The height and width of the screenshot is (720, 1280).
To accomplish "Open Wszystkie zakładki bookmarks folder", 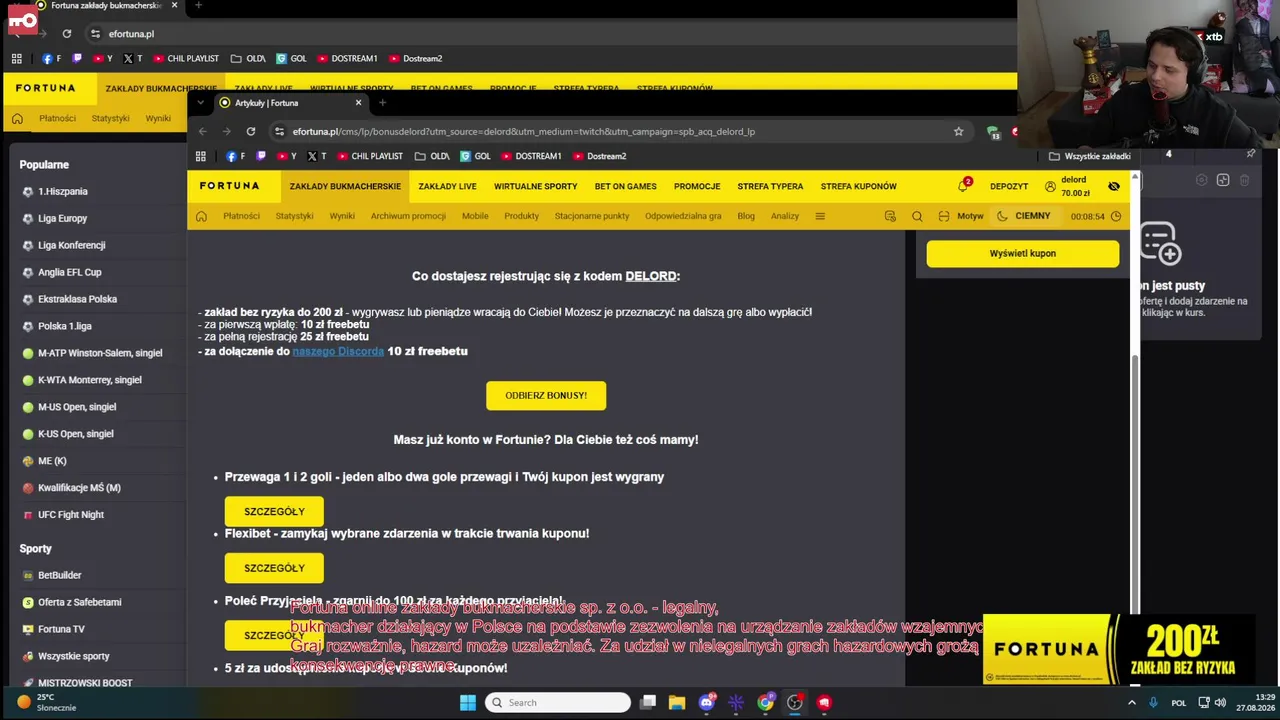I will coord(1089,156).
